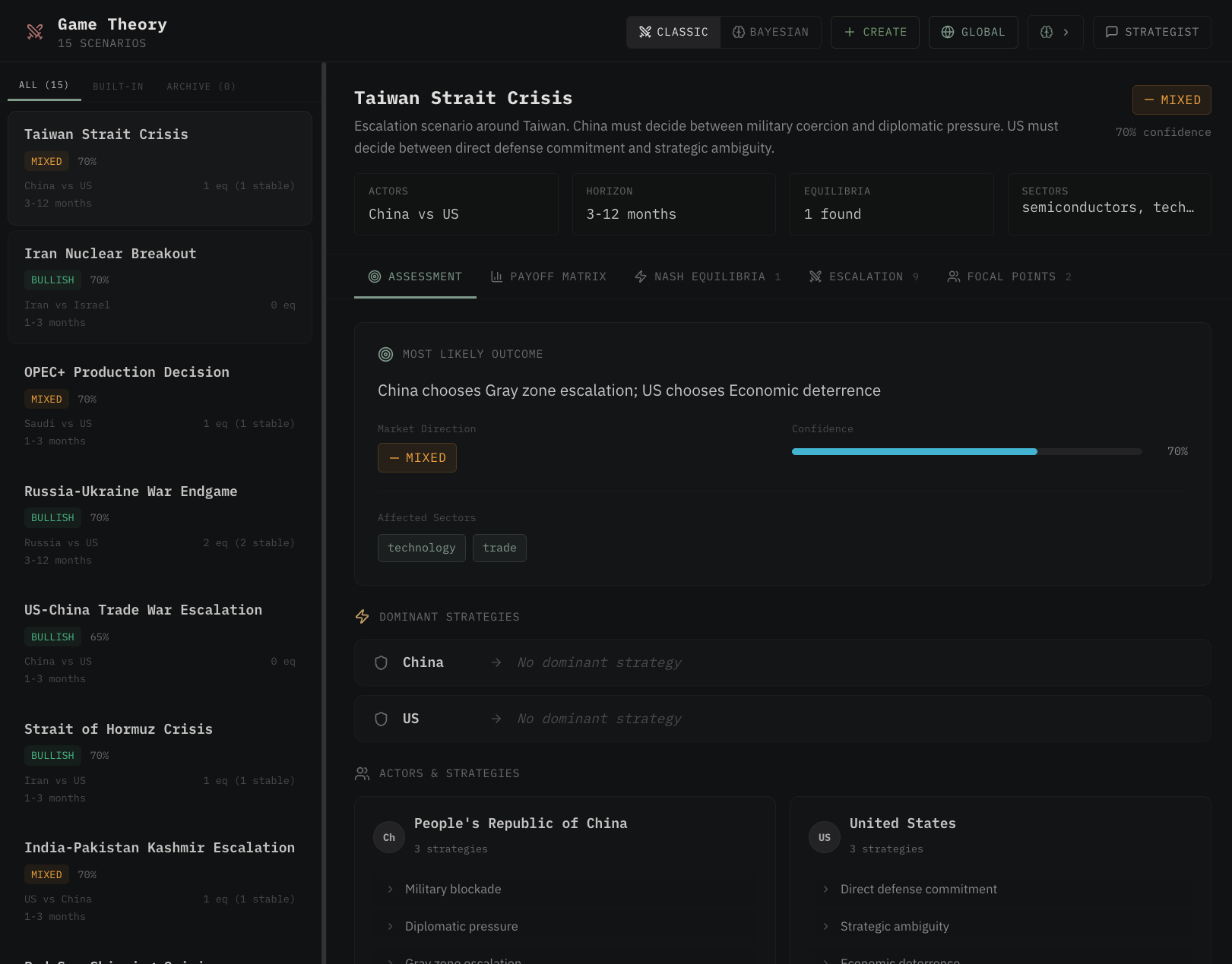Click the HORIZON 3-12 months info card
1232x964 pixels.
(673, 204)
